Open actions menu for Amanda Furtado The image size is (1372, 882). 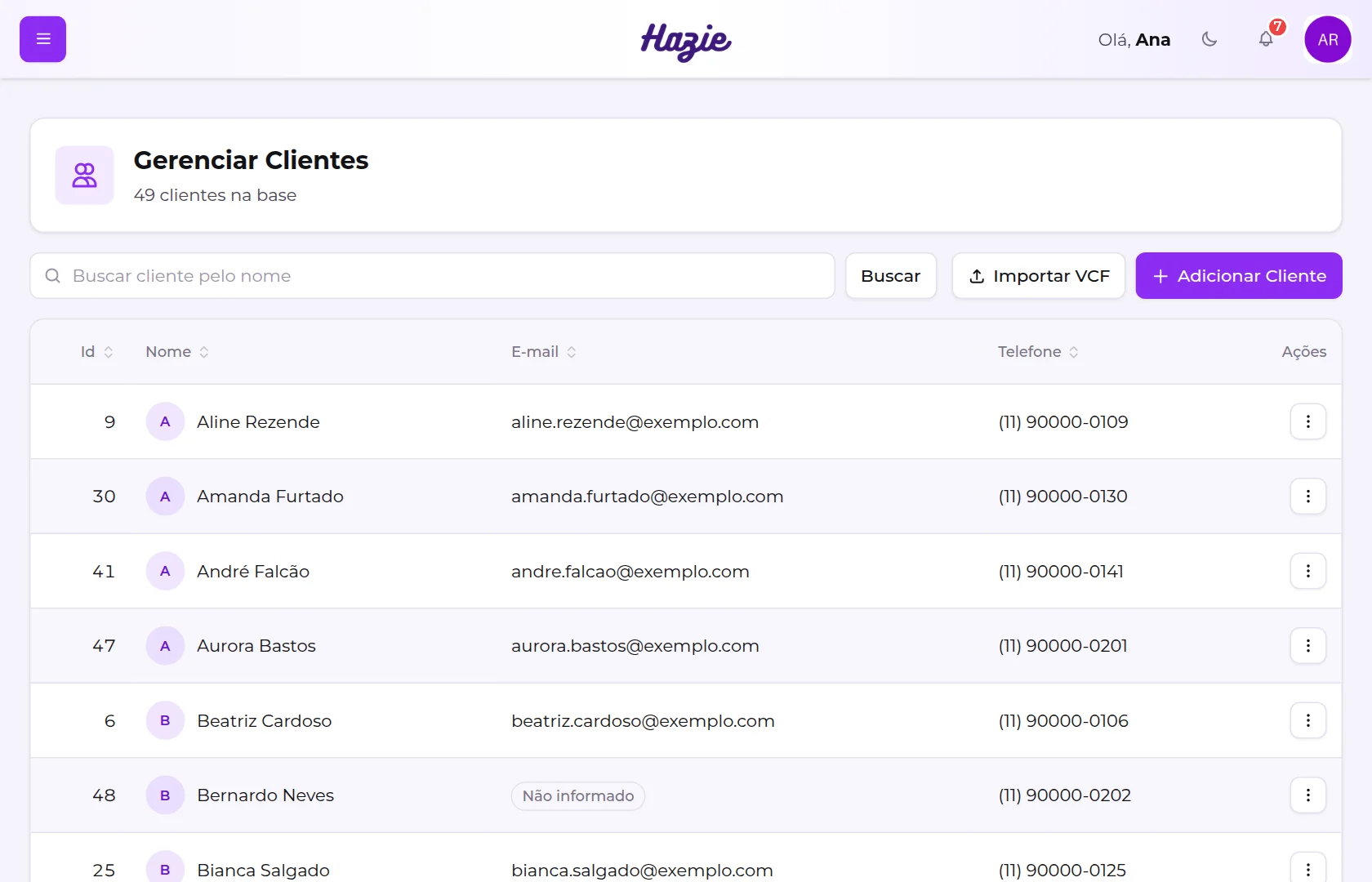pos(1308,497)
